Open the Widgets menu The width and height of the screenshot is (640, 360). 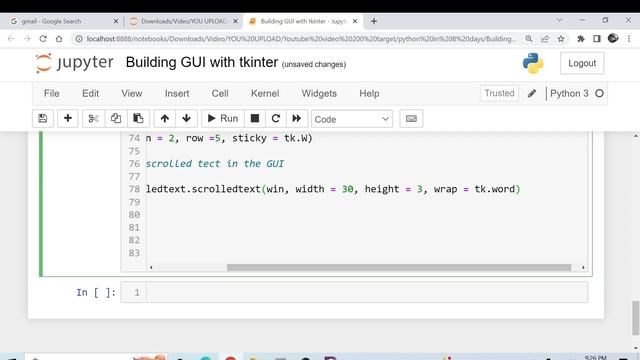319,93
